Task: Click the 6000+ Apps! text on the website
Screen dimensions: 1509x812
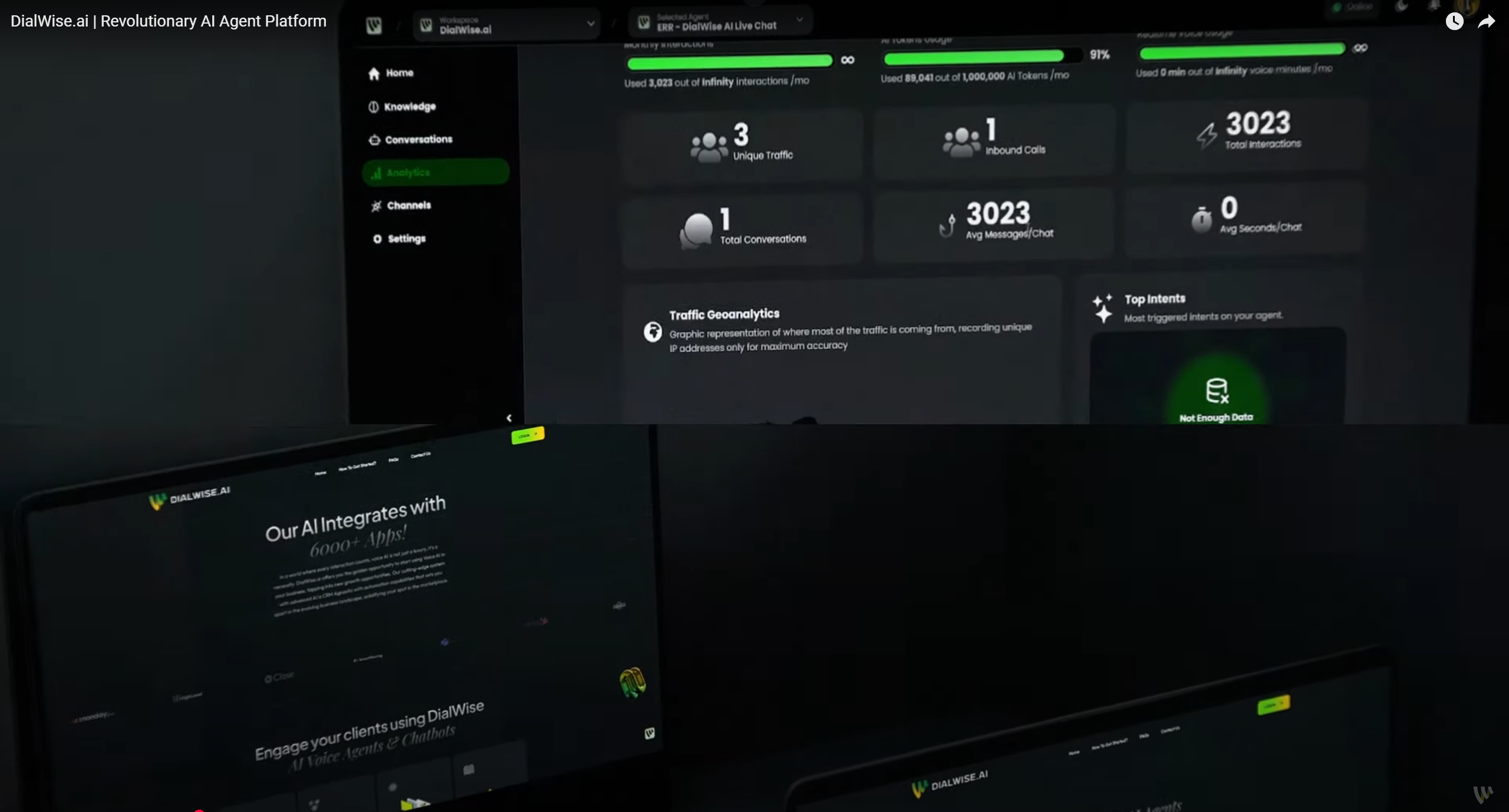Action: coord(358,542)
